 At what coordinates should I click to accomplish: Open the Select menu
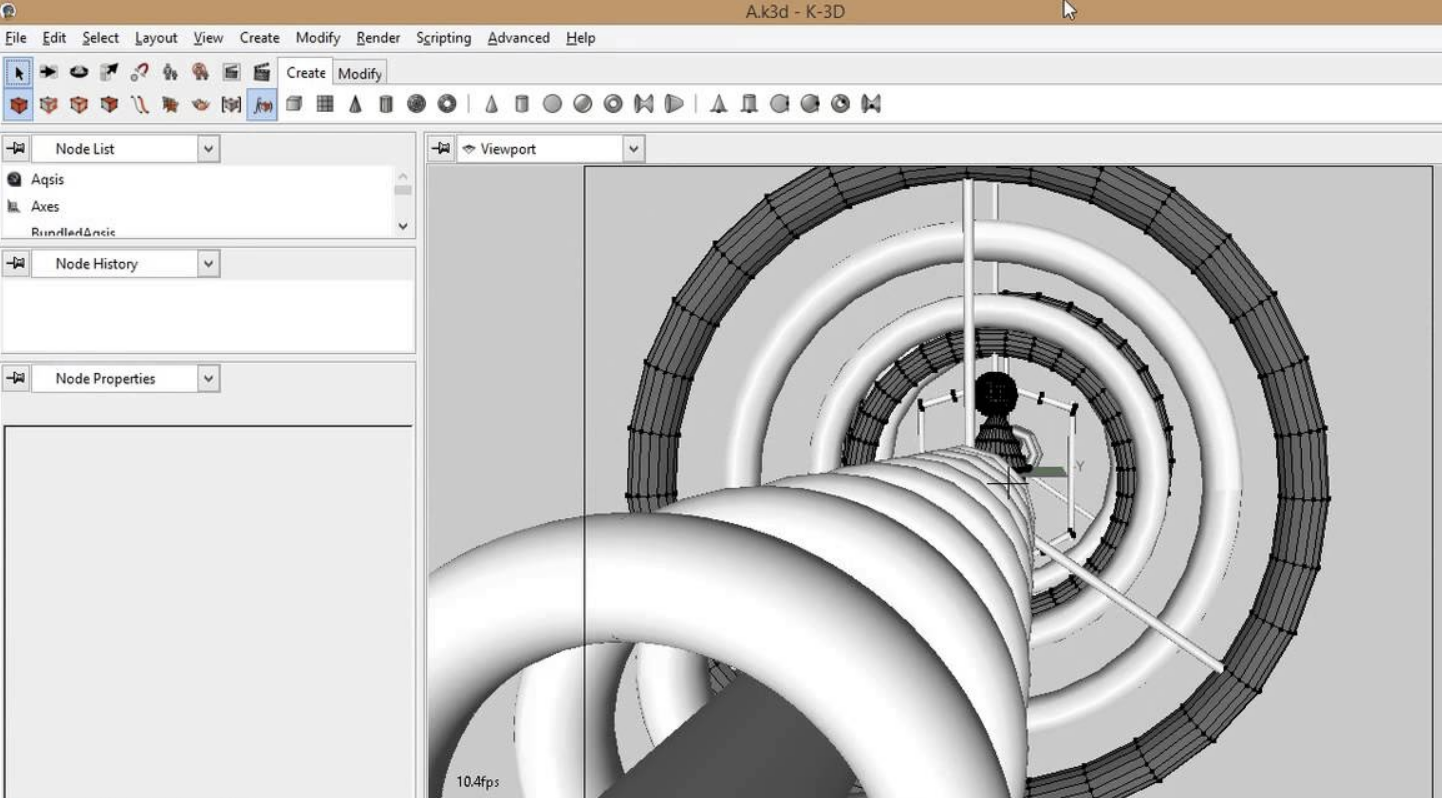click(100, 38)
